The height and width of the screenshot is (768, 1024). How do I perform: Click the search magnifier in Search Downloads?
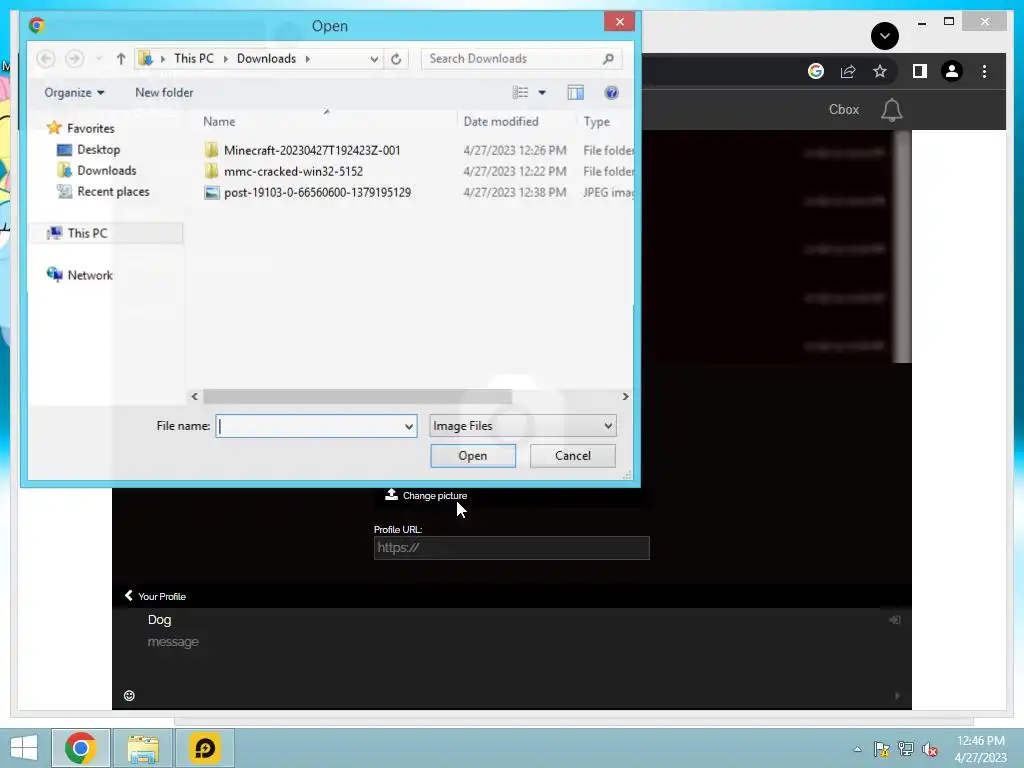click(608, 59)
